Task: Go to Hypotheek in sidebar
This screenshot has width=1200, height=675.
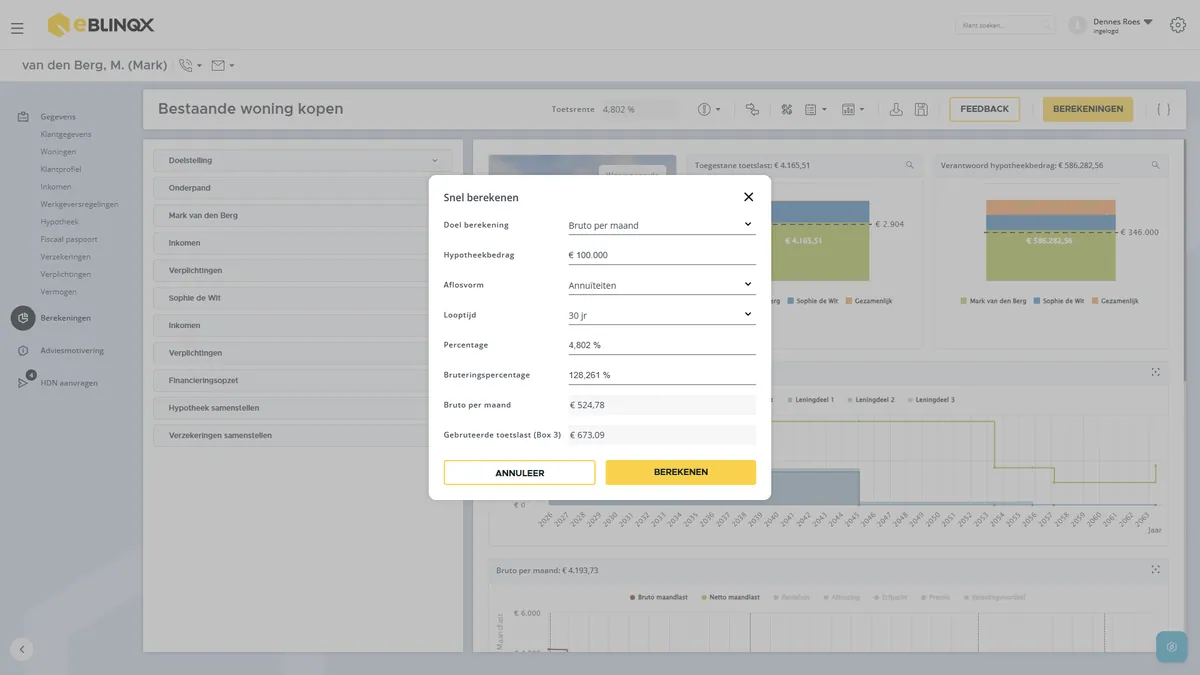Action: [x=59, y=222]
